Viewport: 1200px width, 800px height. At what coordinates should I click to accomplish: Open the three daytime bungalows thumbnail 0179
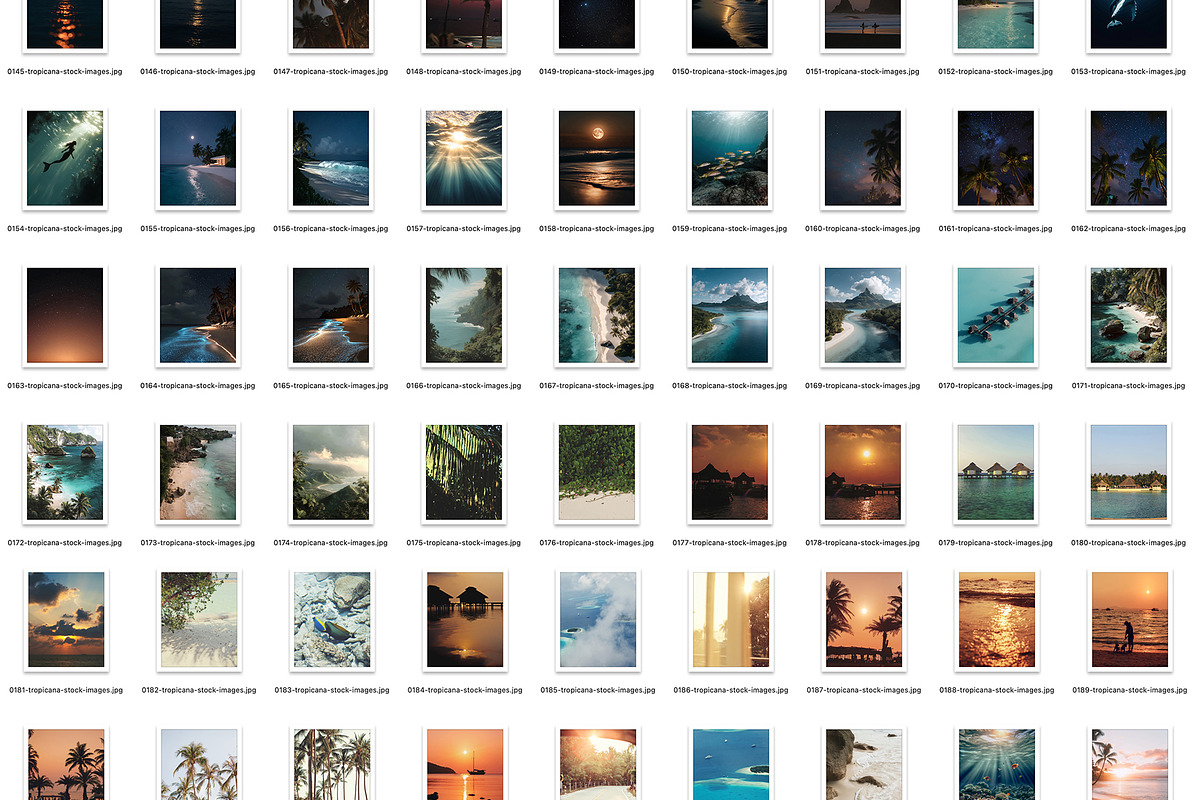pyautogui.click(x=996, y=472)
